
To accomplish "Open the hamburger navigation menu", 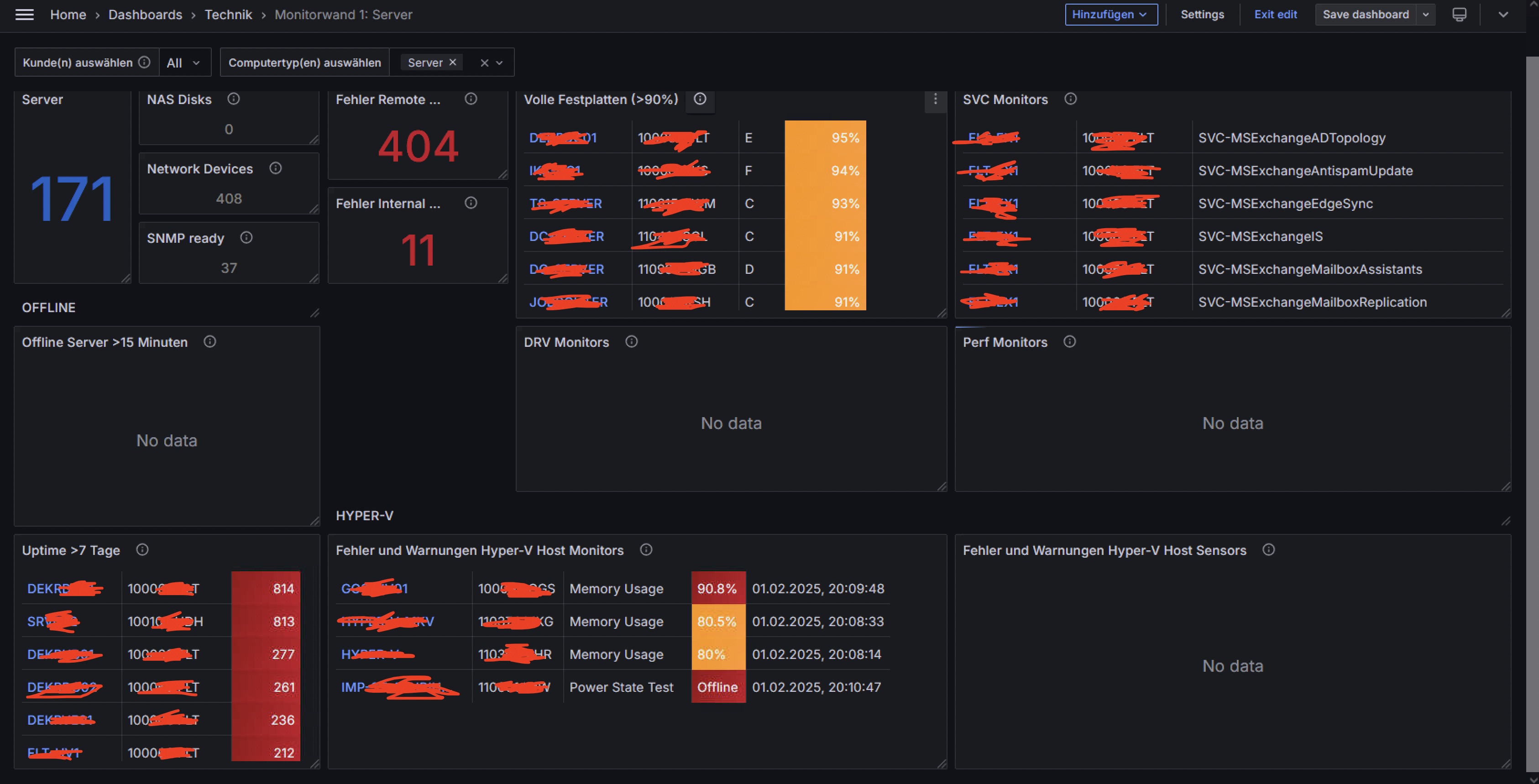I will 25,14.
